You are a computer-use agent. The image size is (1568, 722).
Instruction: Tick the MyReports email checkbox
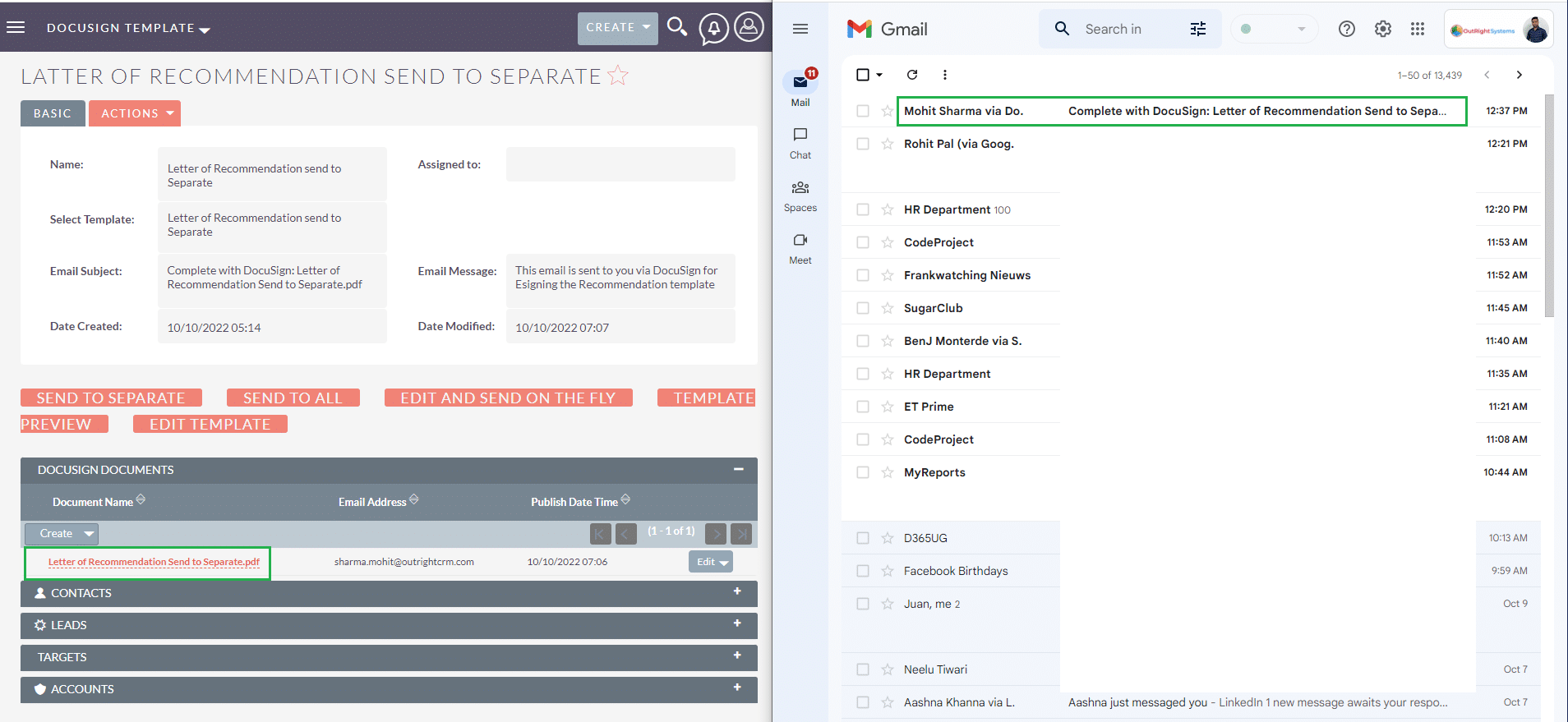[863, 472]
